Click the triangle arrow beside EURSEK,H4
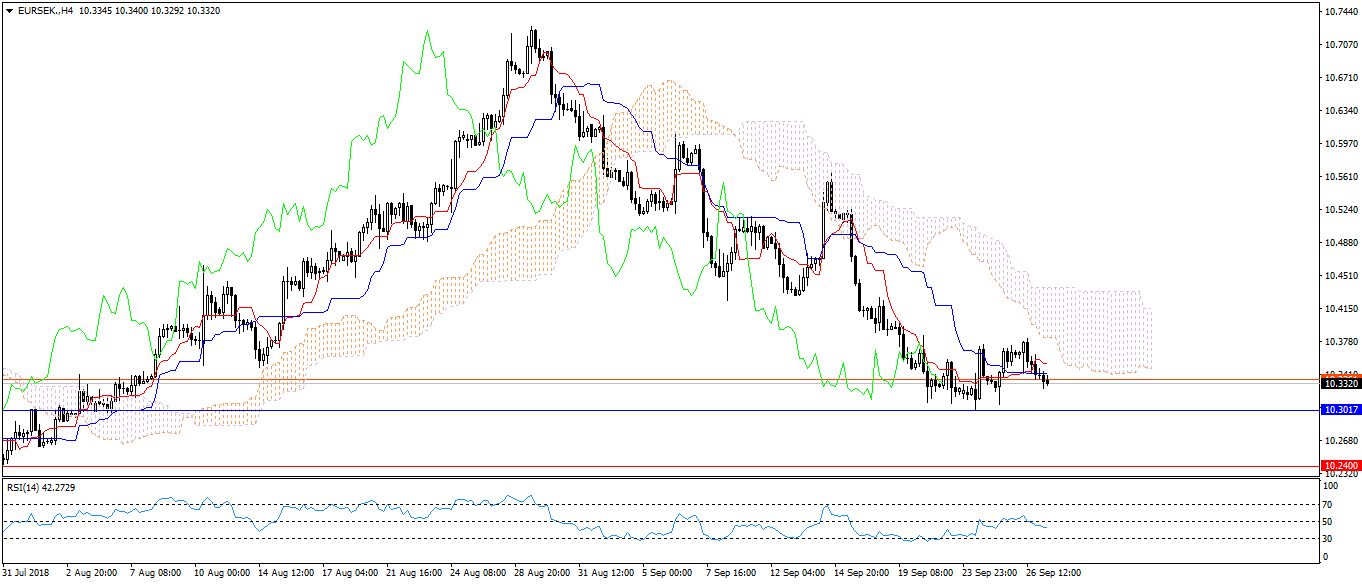This screenshot has width=1362, height=584. click(9, 11)
